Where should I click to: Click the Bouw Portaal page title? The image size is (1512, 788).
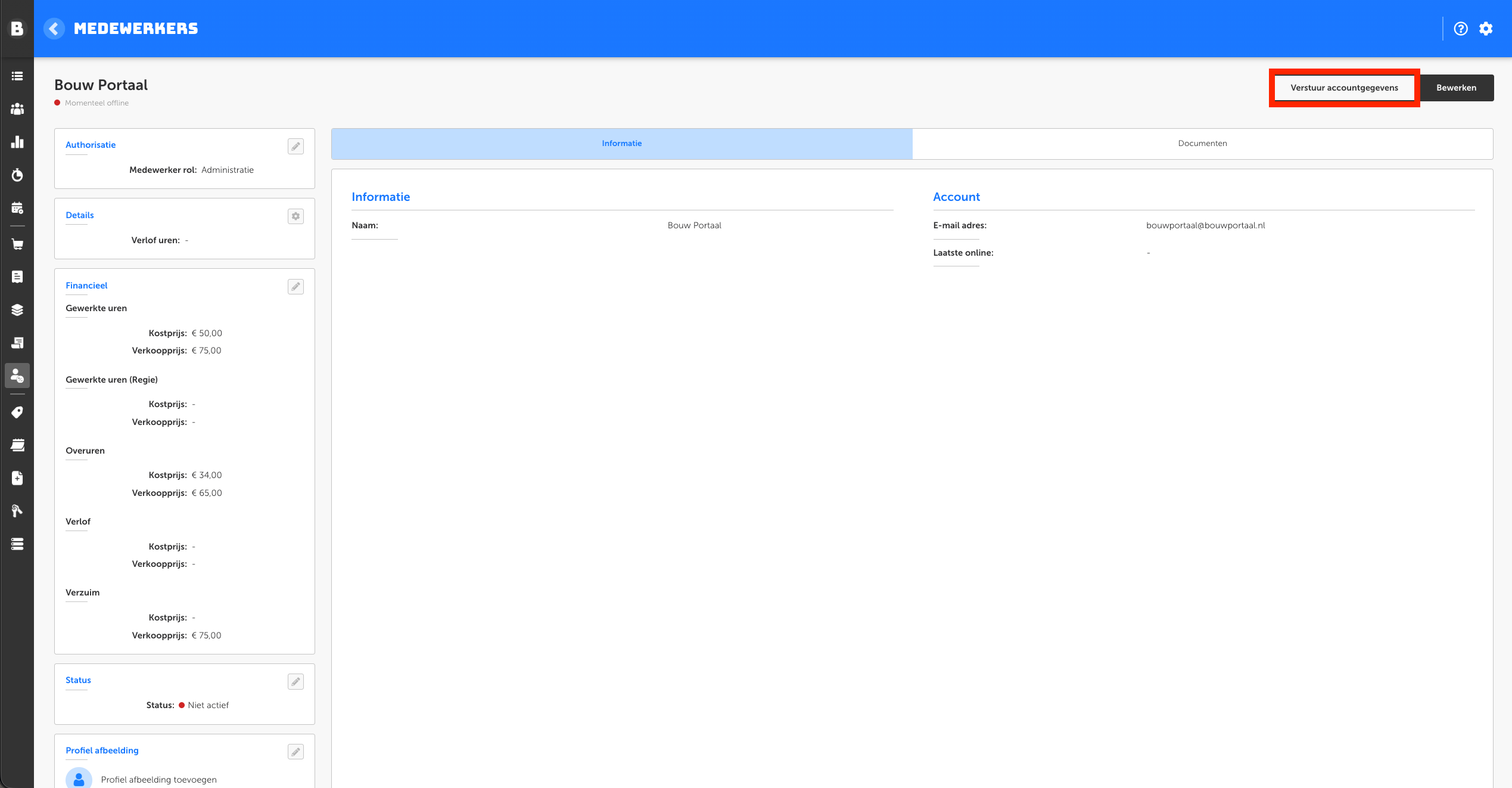coord(101,85)
